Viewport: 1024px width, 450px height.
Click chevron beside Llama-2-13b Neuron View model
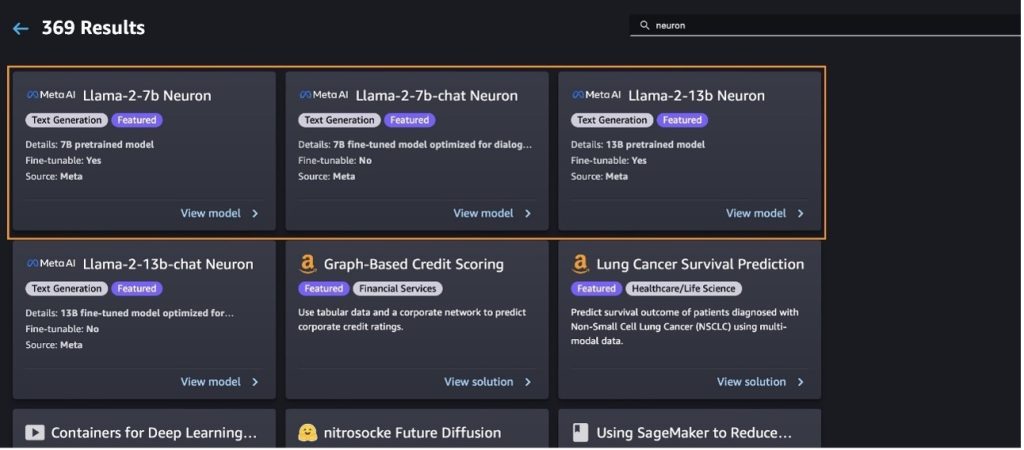pos(801,214)
